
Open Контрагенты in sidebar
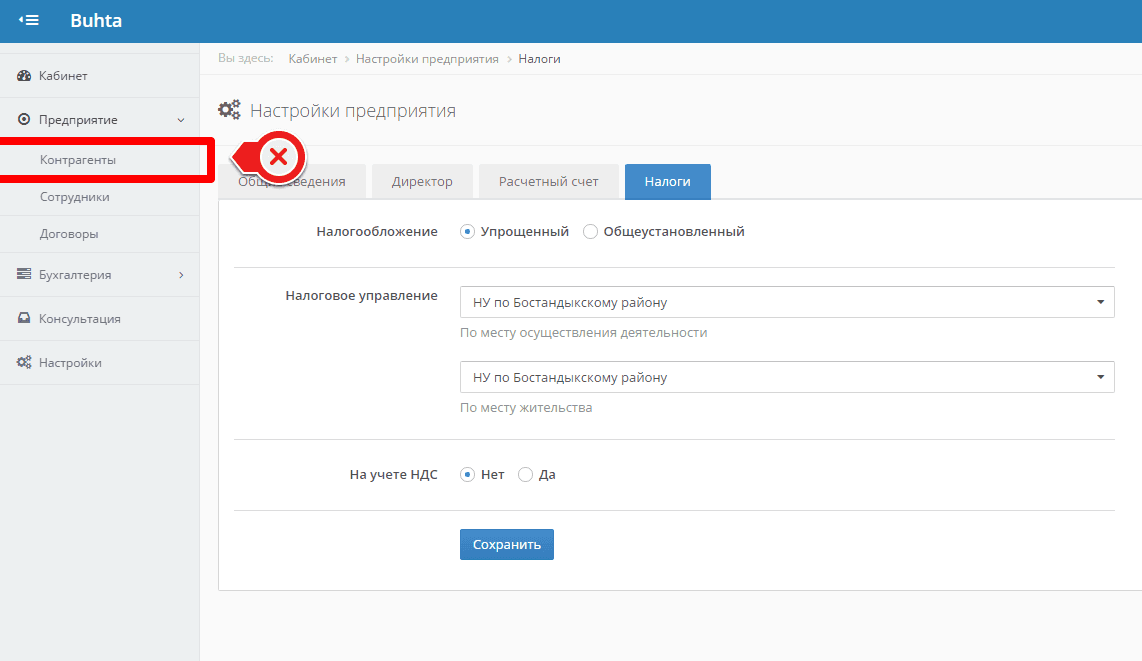[100, 159]
